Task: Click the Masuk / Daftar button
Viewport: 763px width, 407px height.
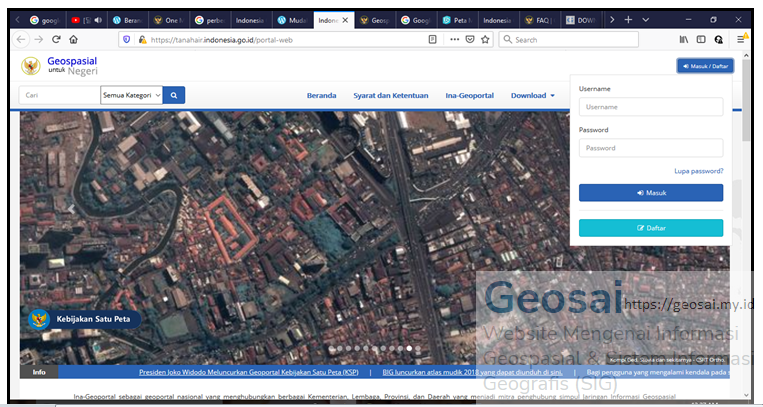Action: tap(705, 66)
